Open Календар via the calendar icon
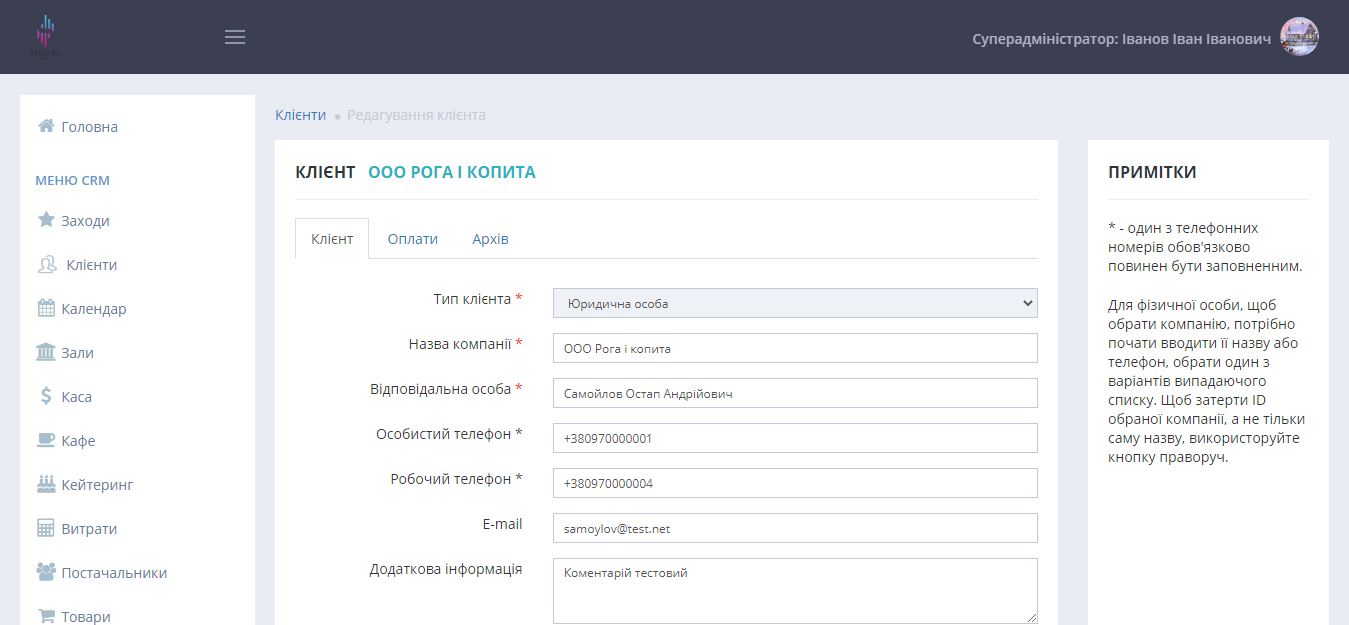This screenshot has height=625, width=1349. pos(46,308)
